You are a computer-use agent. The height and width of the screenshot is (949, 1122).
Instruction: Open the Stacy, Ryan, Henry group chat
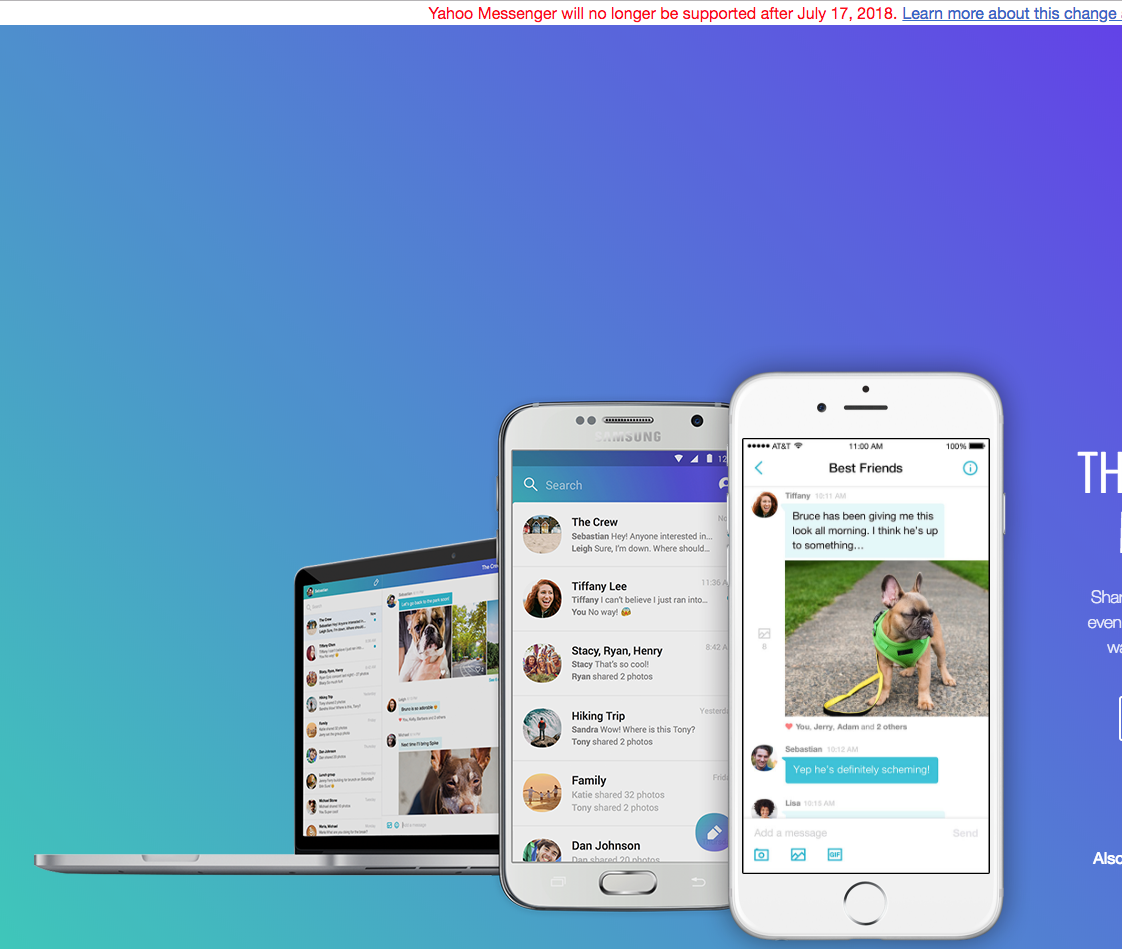(620, 663)
